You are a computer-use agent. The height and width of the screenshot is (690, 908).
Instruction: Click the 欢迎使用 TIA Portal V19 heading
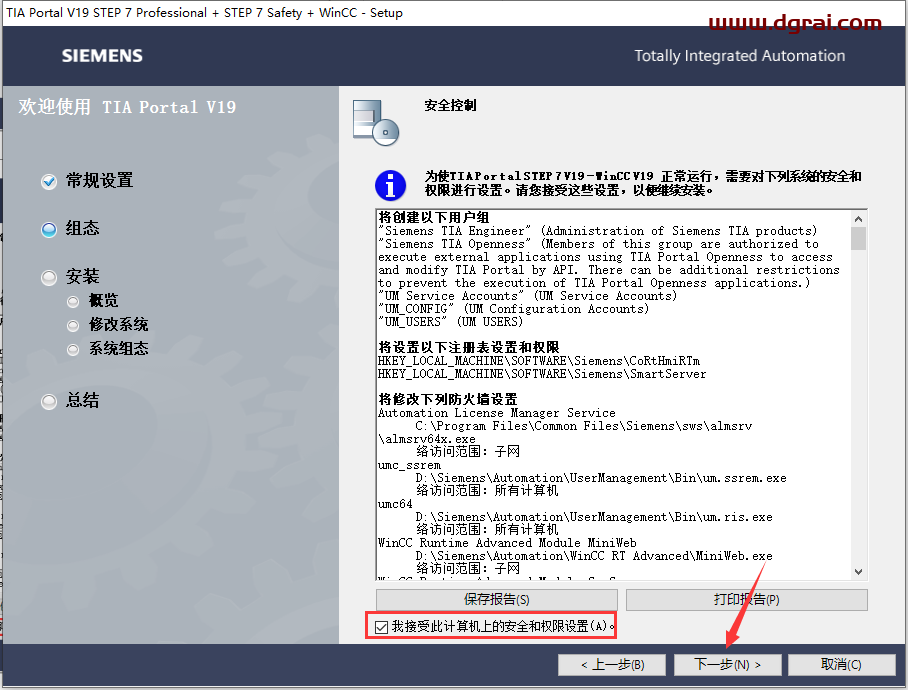pos(127,107)
